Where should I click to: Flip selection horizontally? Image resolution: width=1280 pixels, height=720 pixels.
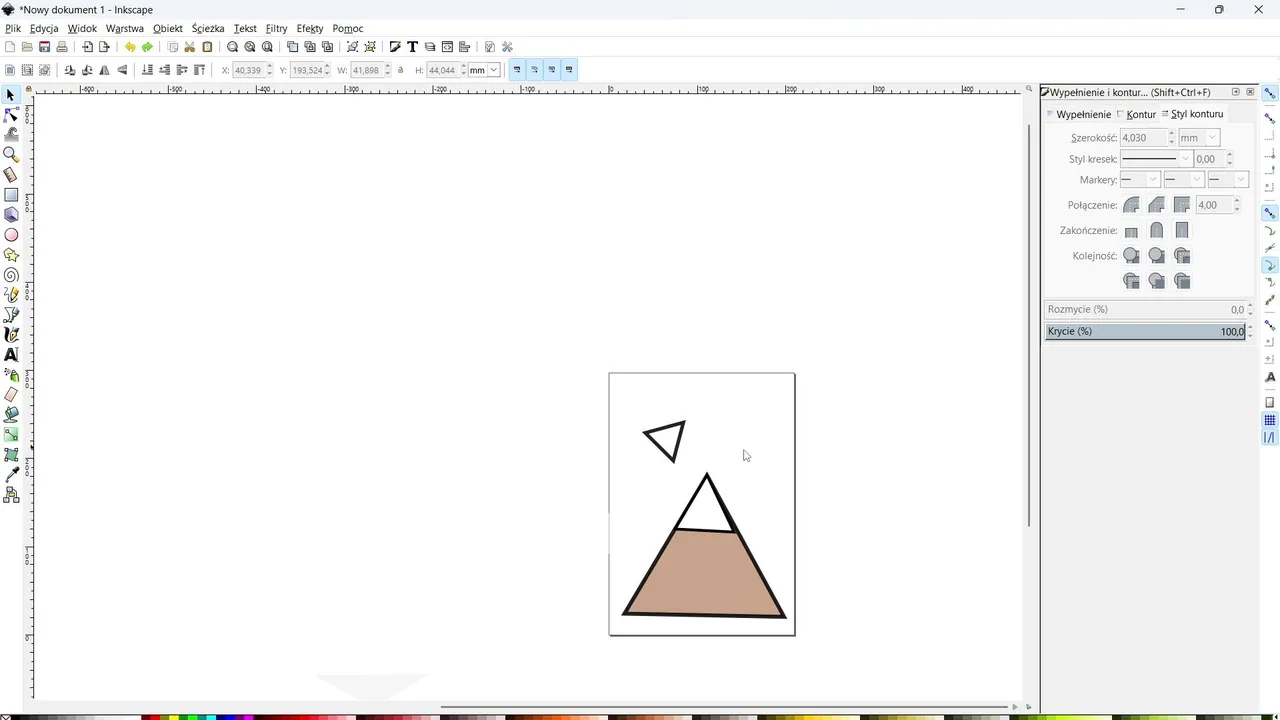pos(105,70)
